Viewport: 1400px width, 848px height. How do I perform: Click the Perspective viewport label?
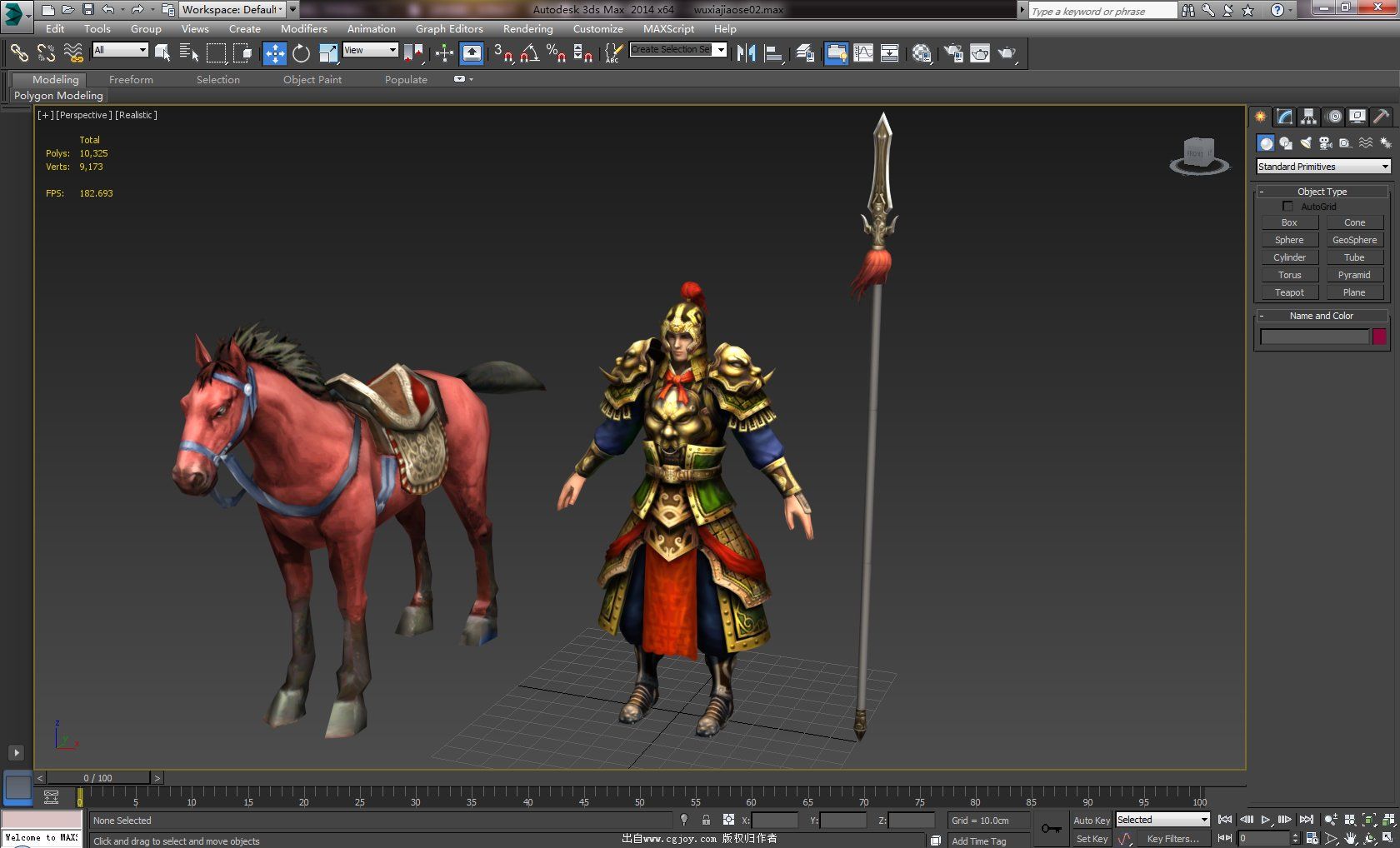pyautogui.click(x=82, y=115)
